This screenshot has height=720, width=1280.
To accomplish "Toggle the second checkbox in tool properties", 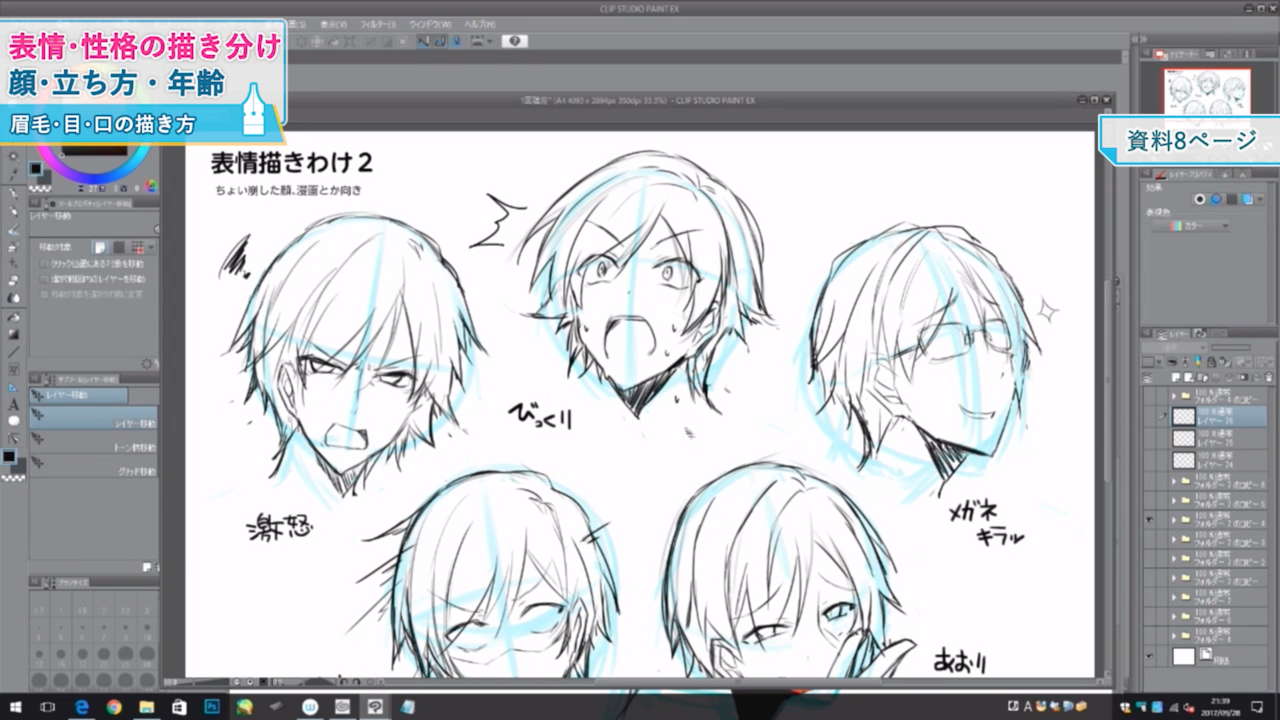I will click(44, 279).
